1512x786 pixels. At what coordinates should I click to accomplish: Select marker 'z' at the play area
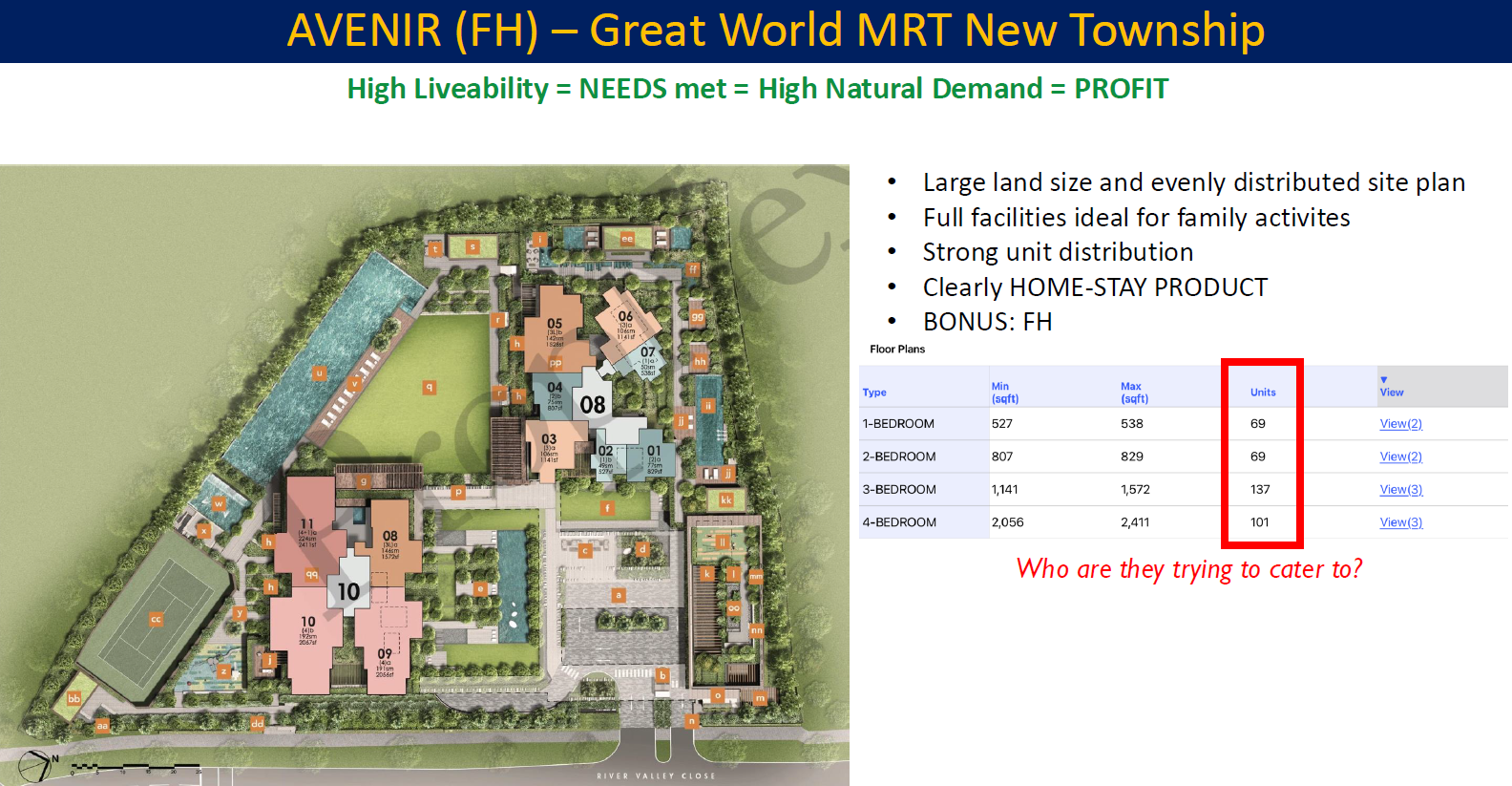[x=223, y=671]
